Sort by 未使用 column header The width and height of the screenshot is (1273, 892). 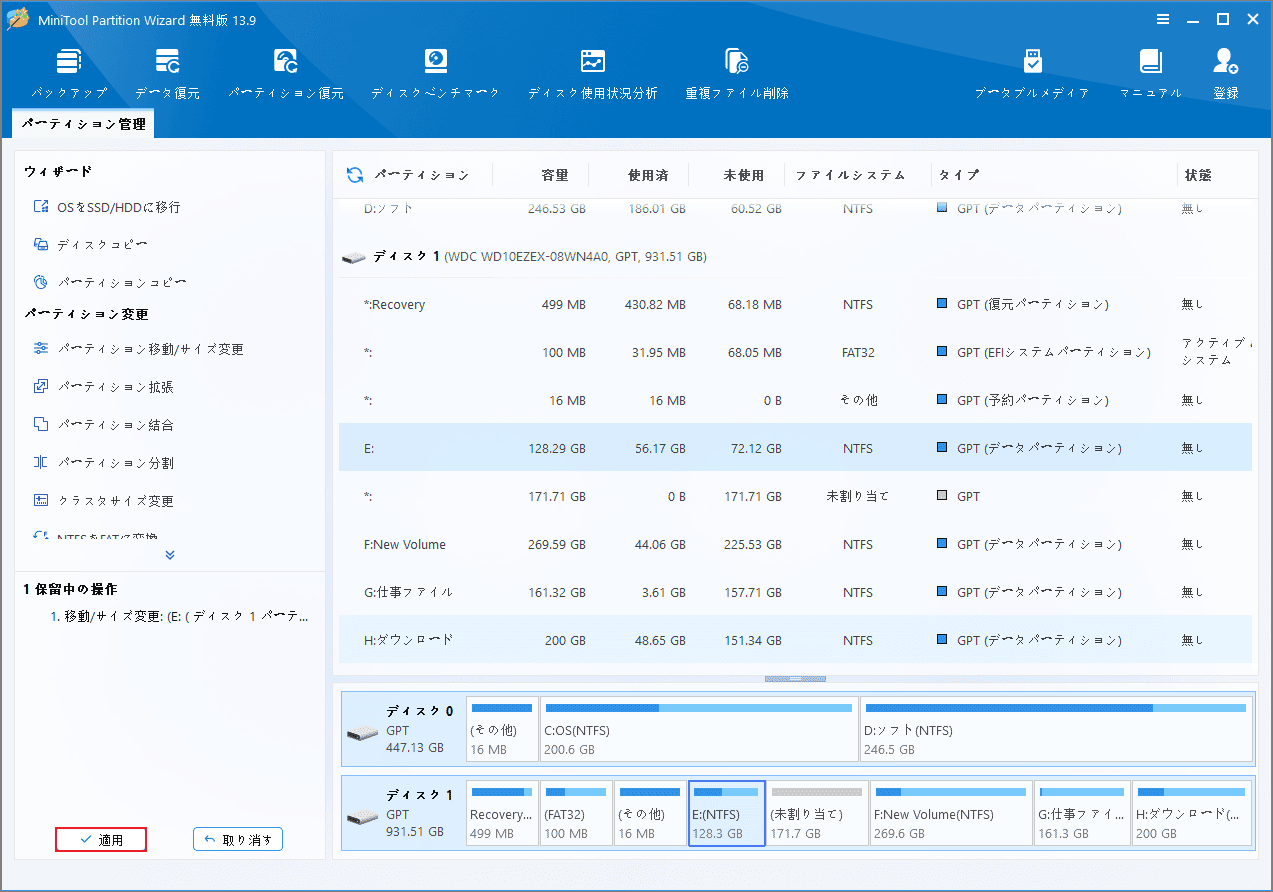pos(744,175)
